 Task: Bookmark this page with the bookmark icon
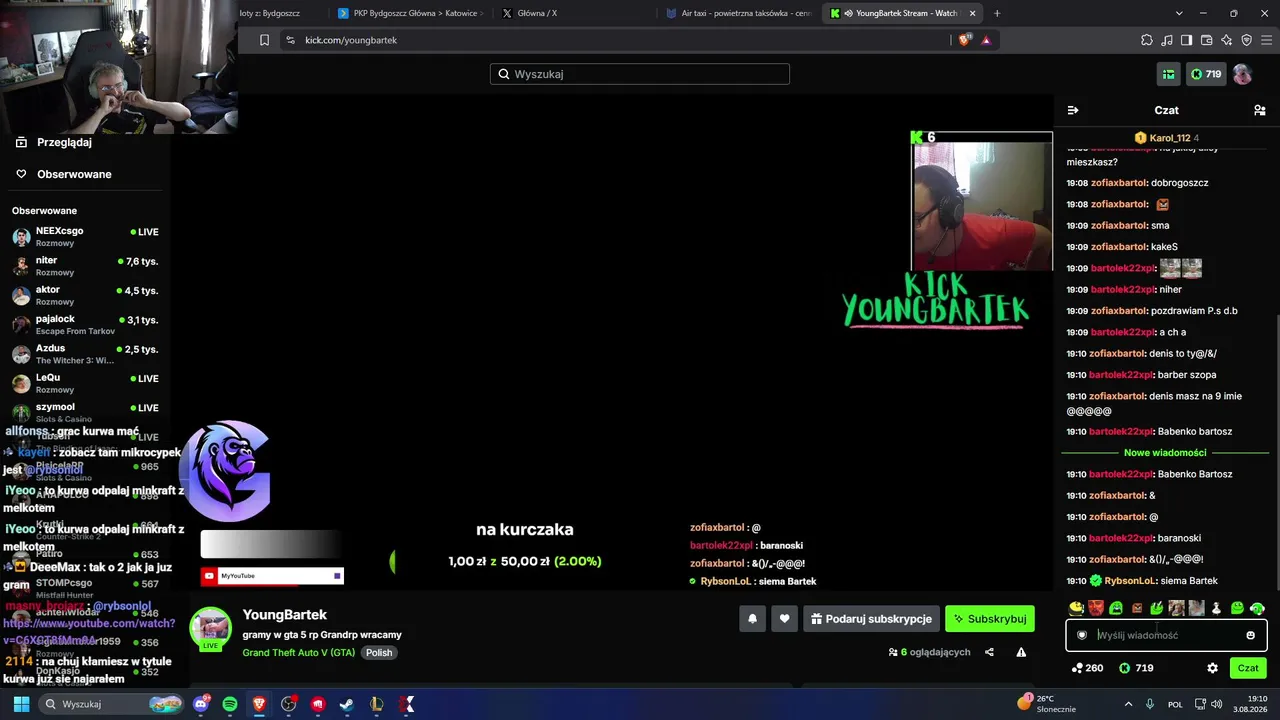264,40
